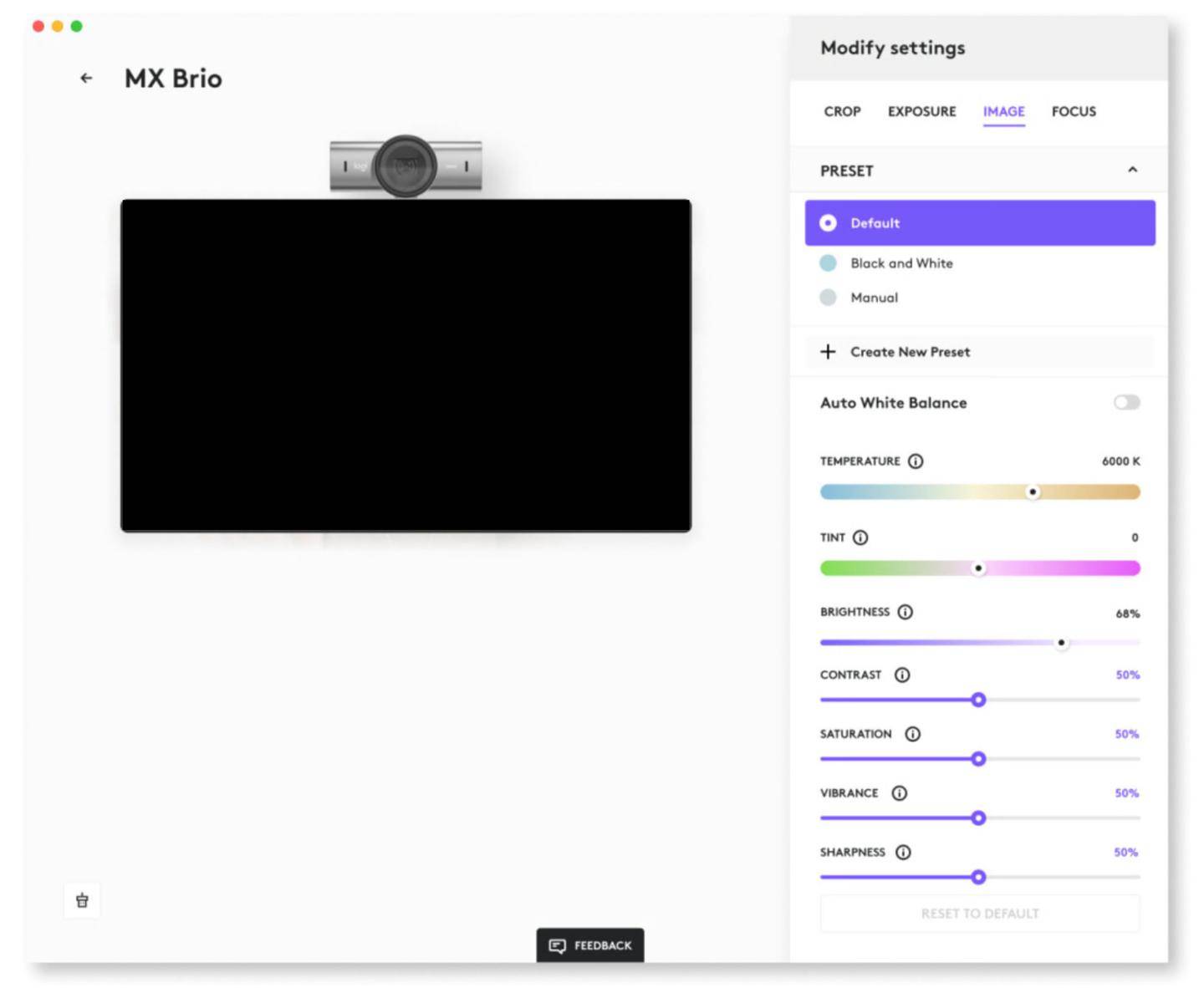Select the Default preset radio button
1204x988 pixels.
(828, 223)
